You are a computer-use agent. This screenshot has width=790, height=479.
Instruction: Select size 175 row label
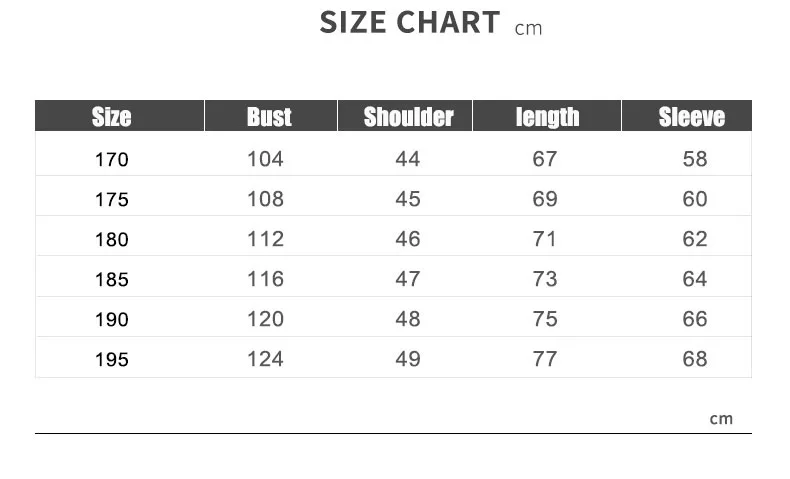(x=112, y=199)
